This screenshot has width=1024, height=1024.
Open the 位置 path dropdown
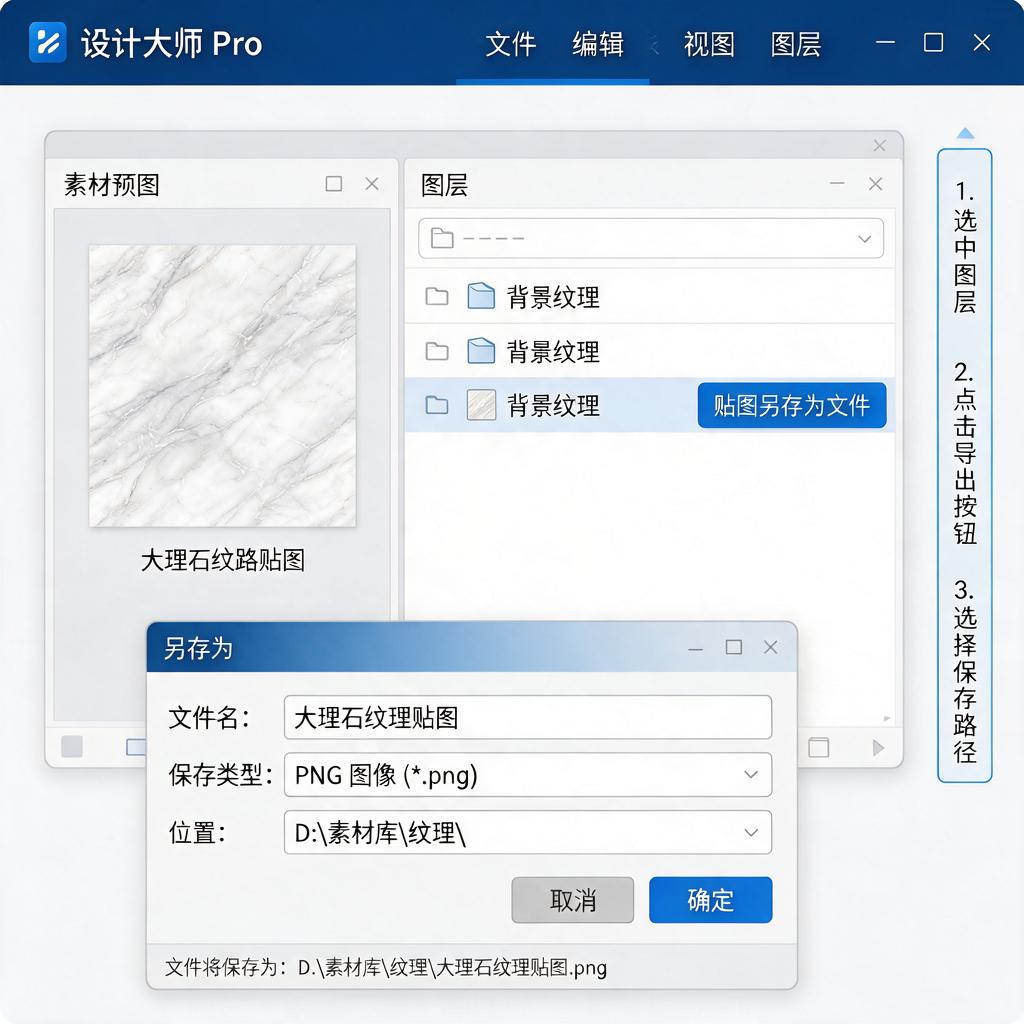point(528,832)
